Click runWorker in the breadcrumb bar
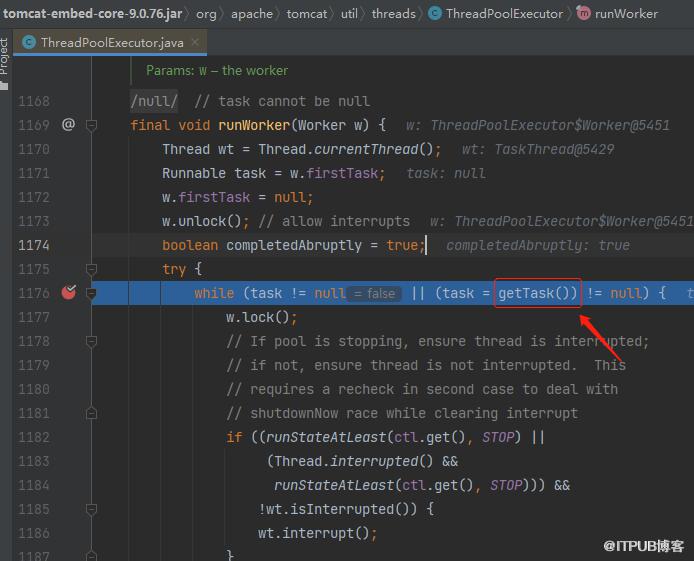The height and width of the screenshot is (561, 694). 626,14
